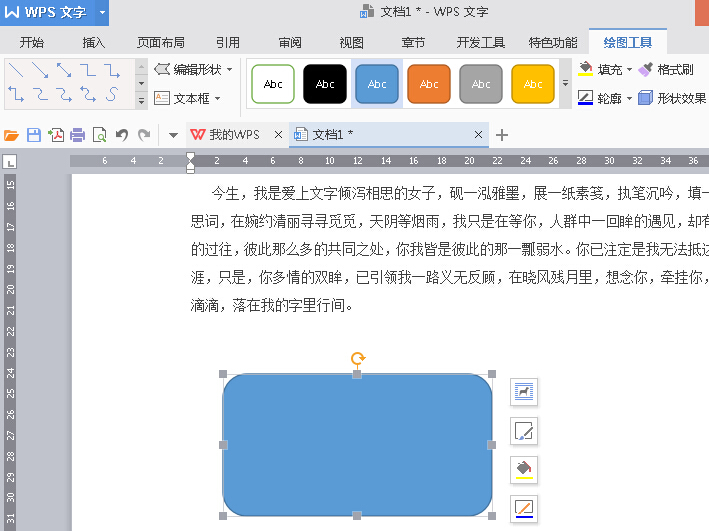Screen dimensions: 709x531
Task: Switch to the 绘图工具 tab
Action: pyautogui.click(x=628, y=43)
